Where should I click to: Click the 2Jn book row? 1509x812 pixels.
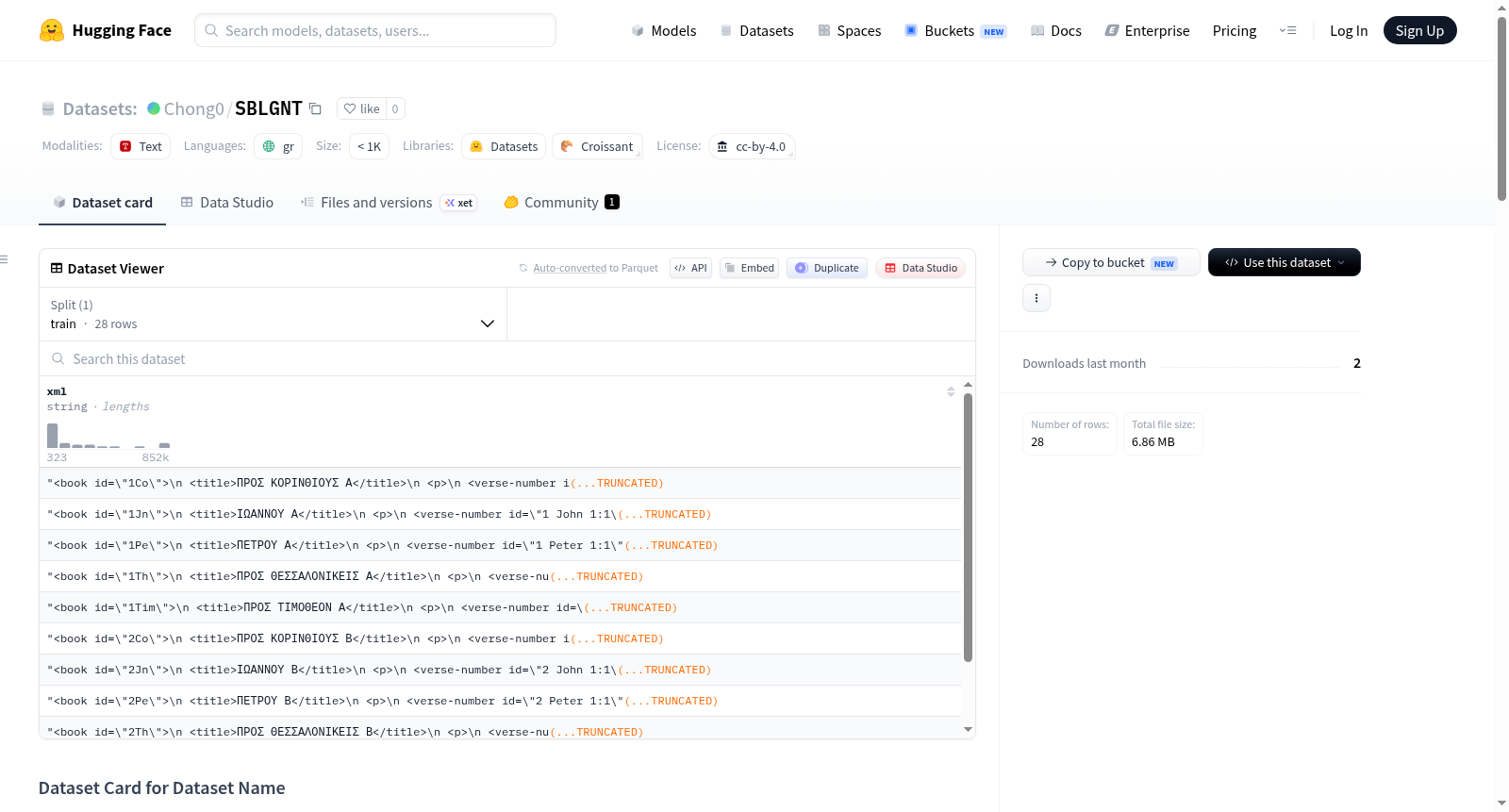[500, 670]
